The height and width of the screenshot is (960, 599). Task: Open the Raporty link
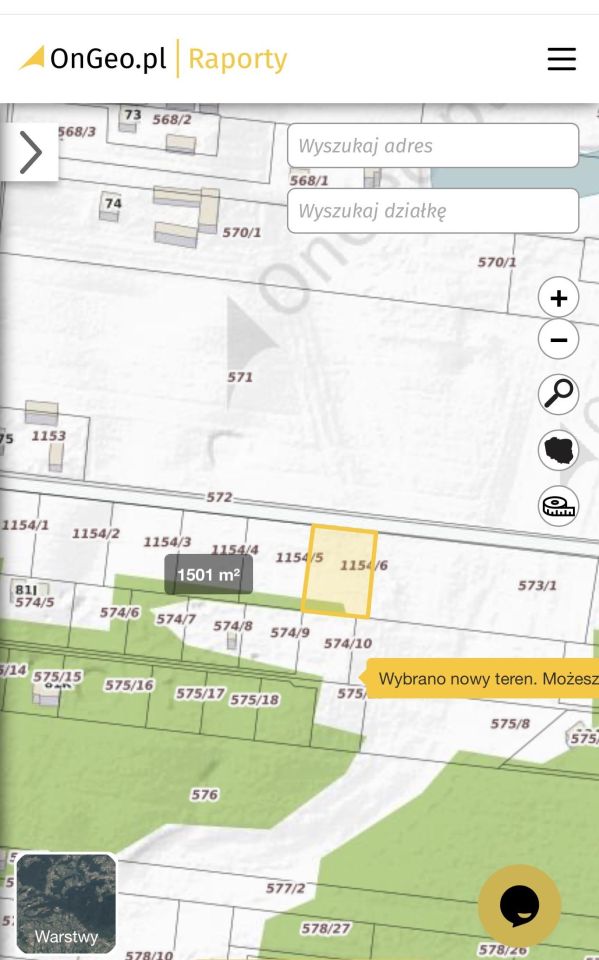pos(238,59)
